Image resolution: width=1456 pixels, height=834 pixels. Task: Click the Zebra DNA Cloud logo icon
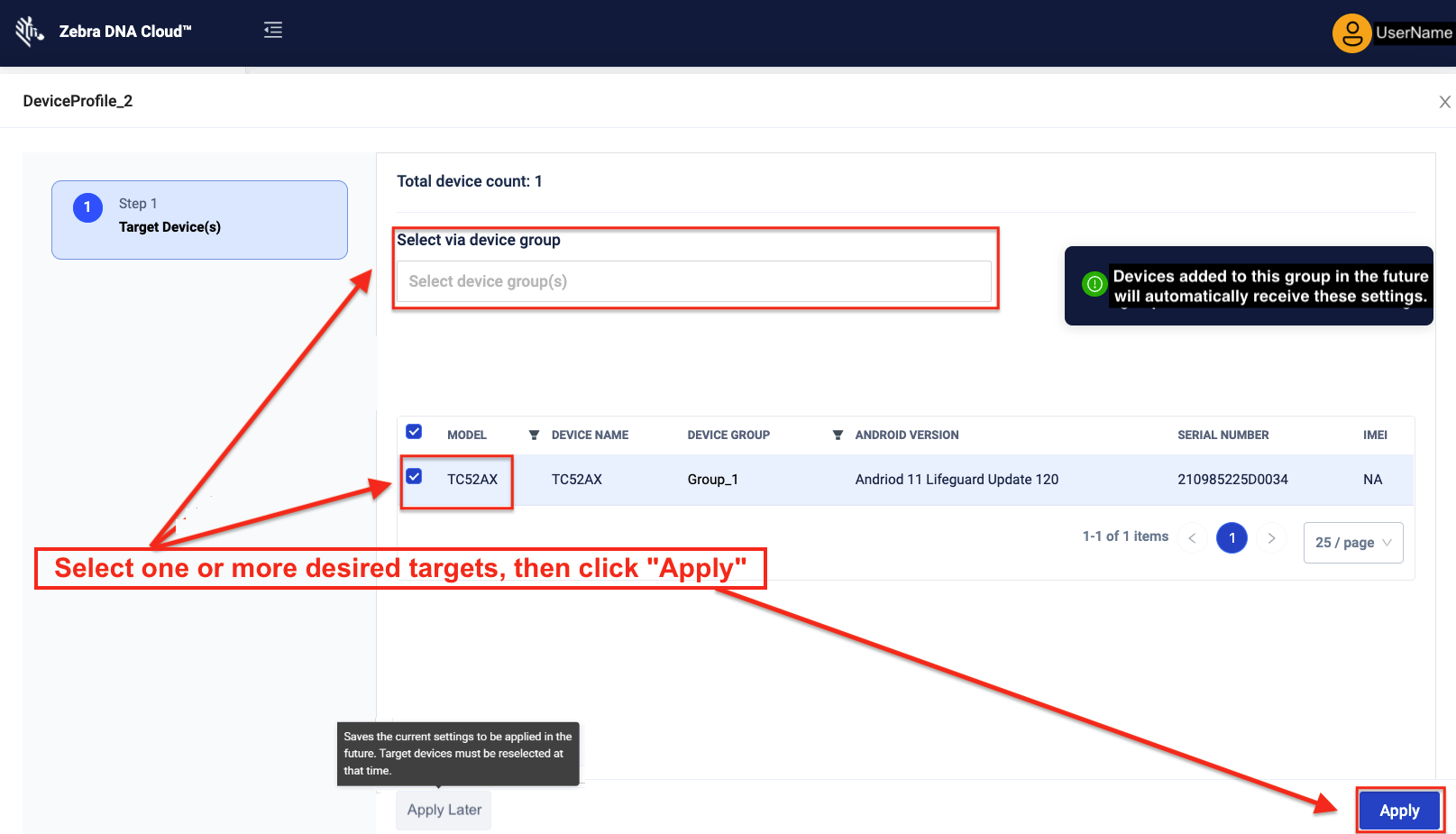pyautogui.click(x=29, y=31)
